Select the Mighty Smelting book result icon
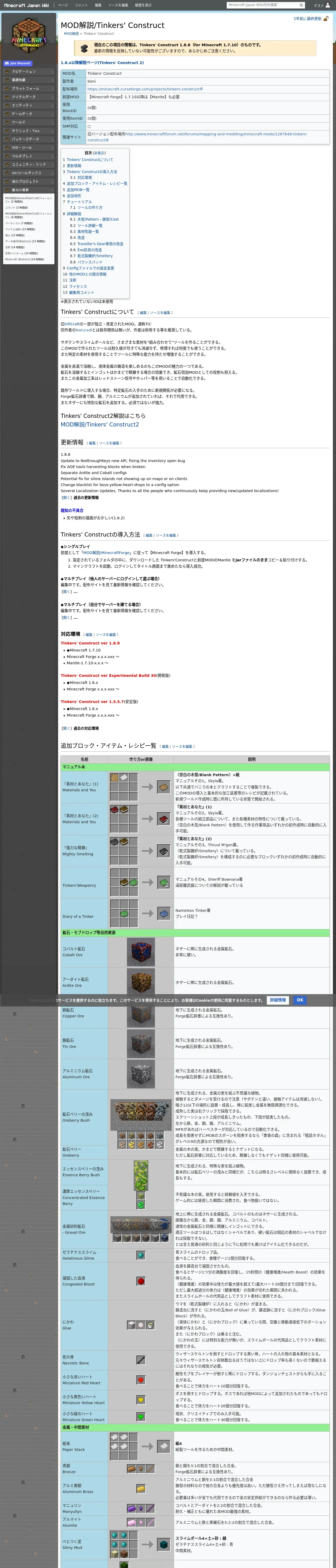This screenshot has width=336, height=1568. [164, 850]
